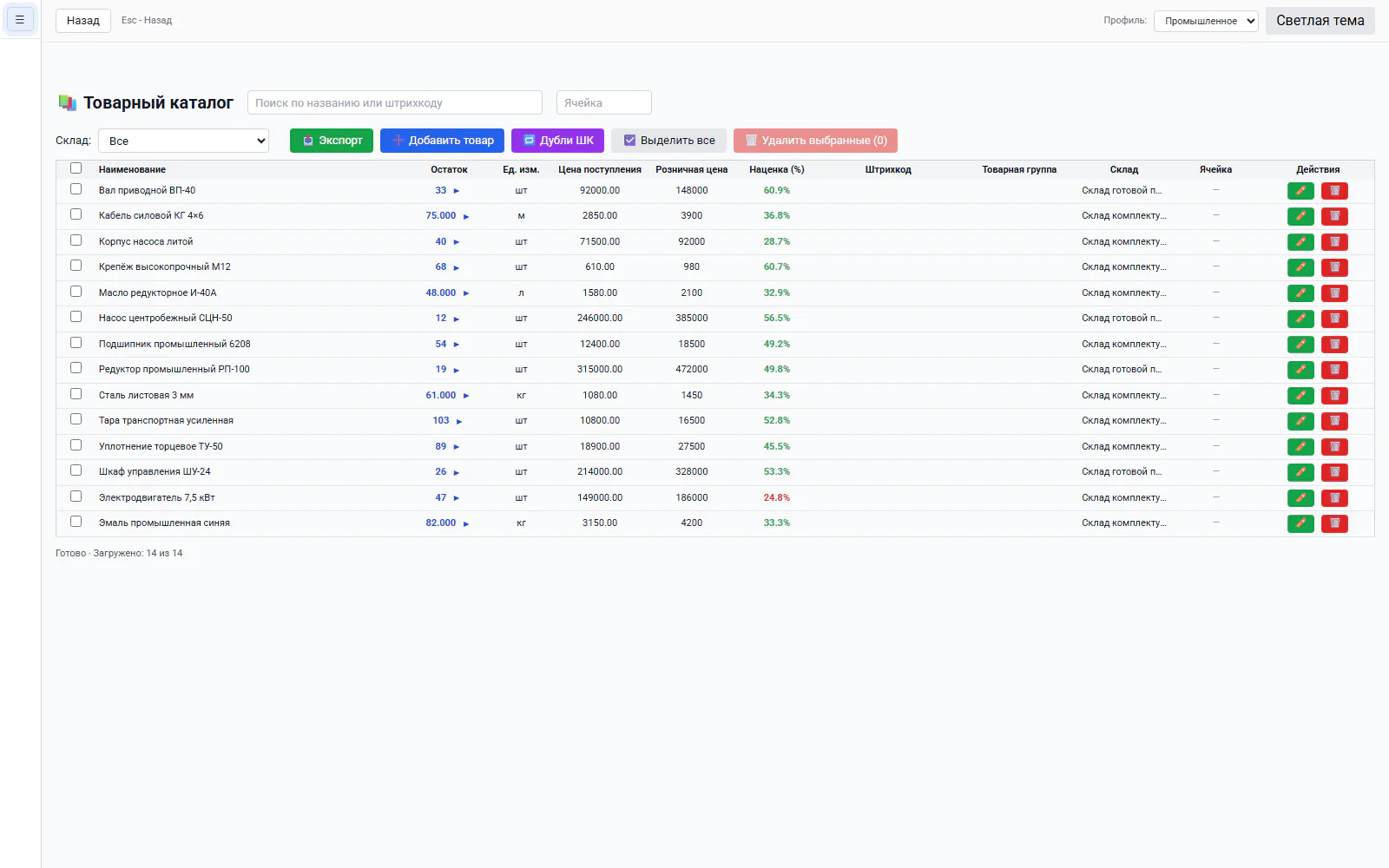
Task: Edit the Кабель силовой КГ 4×6 row
Action: 1300,216
